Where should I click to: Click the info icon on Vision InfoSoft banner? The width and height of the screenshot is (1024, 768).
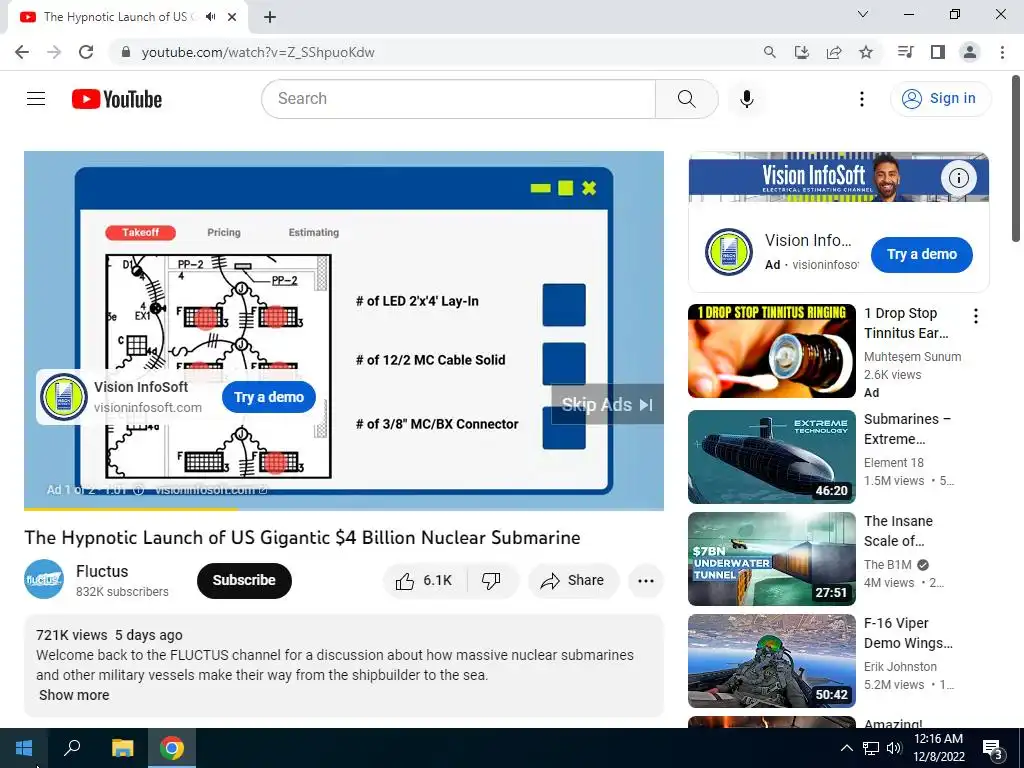958,178
